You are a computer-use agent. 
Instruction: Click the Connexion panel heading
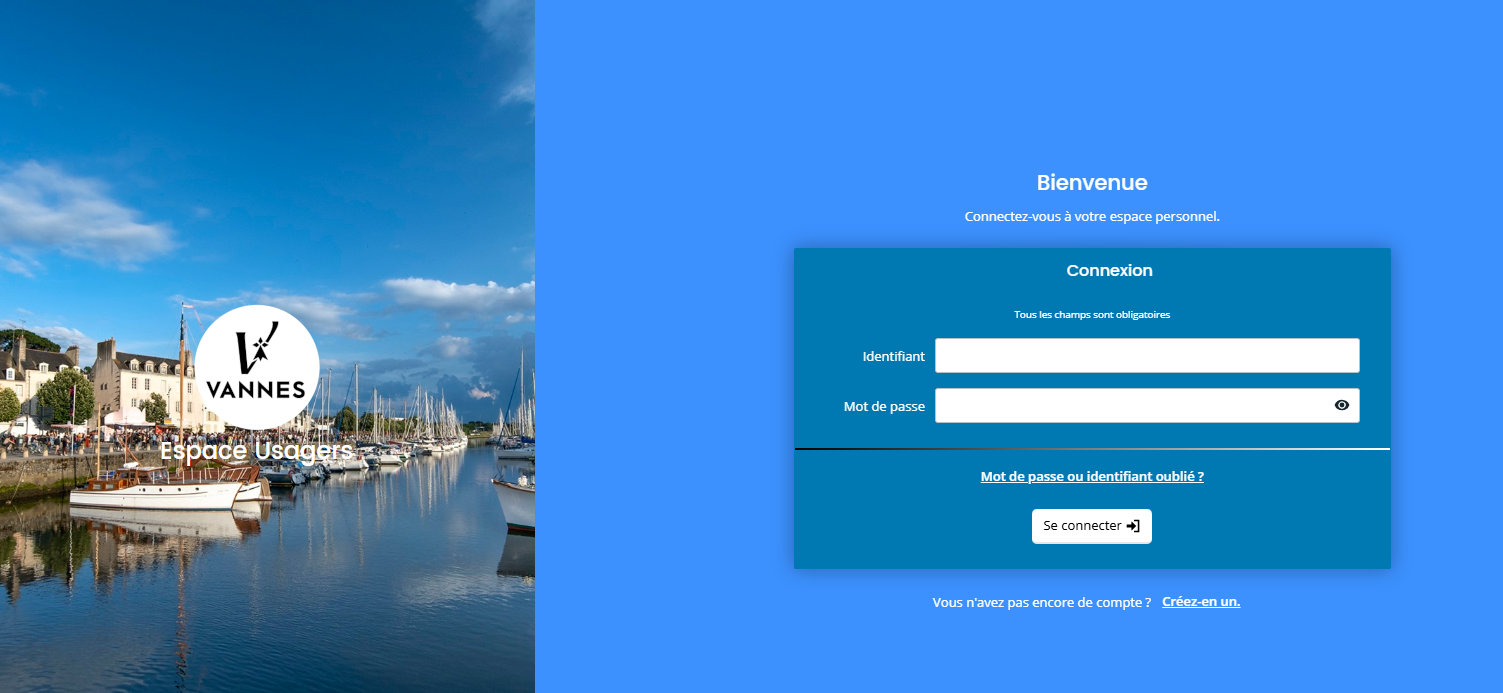click(x=1109, y=271)
